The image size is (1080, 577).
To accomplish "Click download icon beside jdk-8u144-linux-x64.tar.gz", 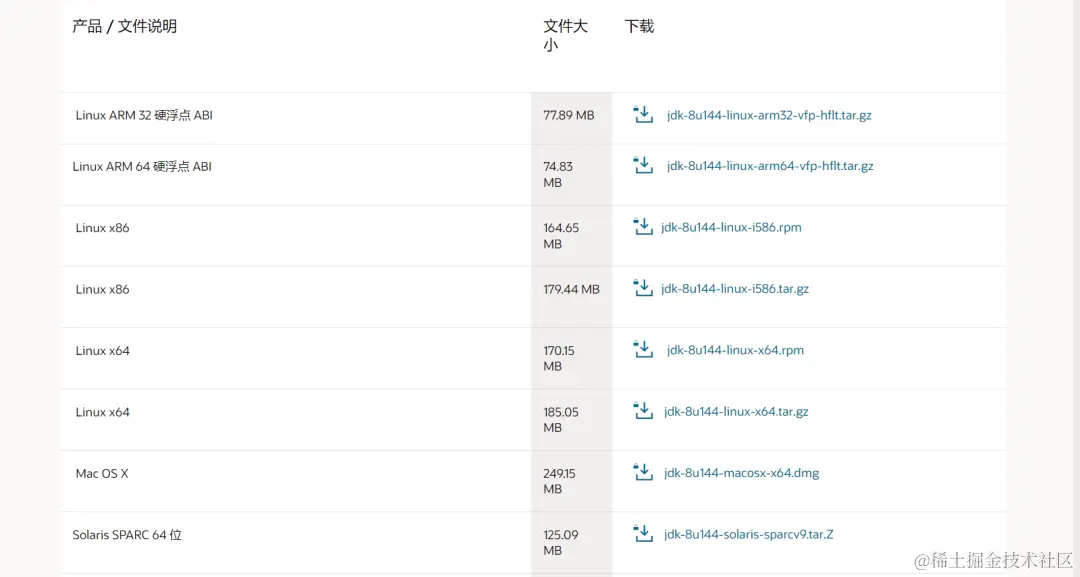I will [x=643, y=410].
